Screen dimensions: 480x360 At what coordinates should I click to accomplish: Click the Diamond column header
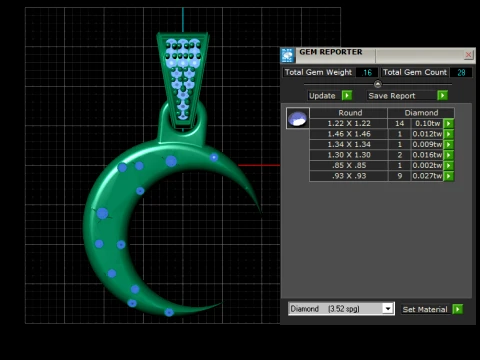click(421, 113)
